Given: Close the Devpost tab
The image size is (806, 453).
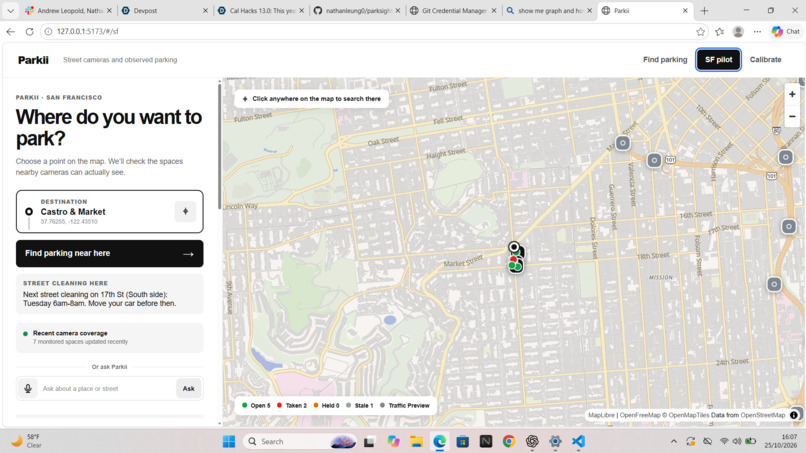Looking at the screenshot, I should (205, 10).
